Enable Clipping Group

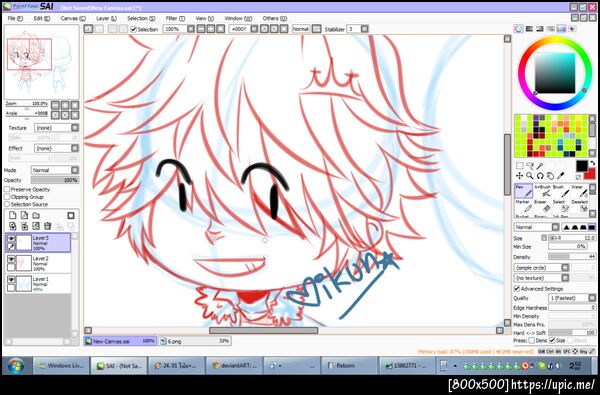(x=7, y=197)
